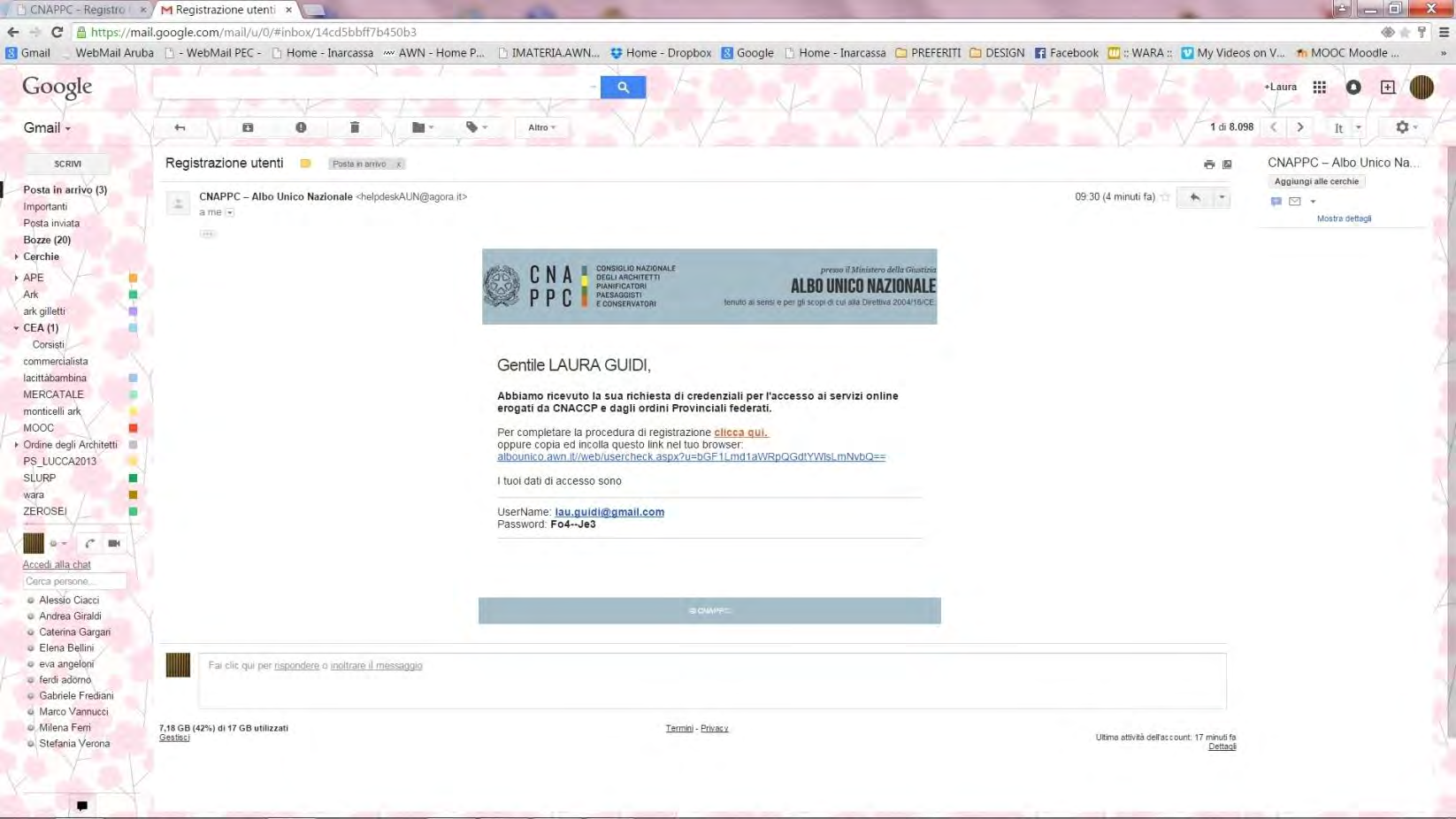
Task: Open the albounico.awn.it usercheck link
Action: [x=691, y=457]
